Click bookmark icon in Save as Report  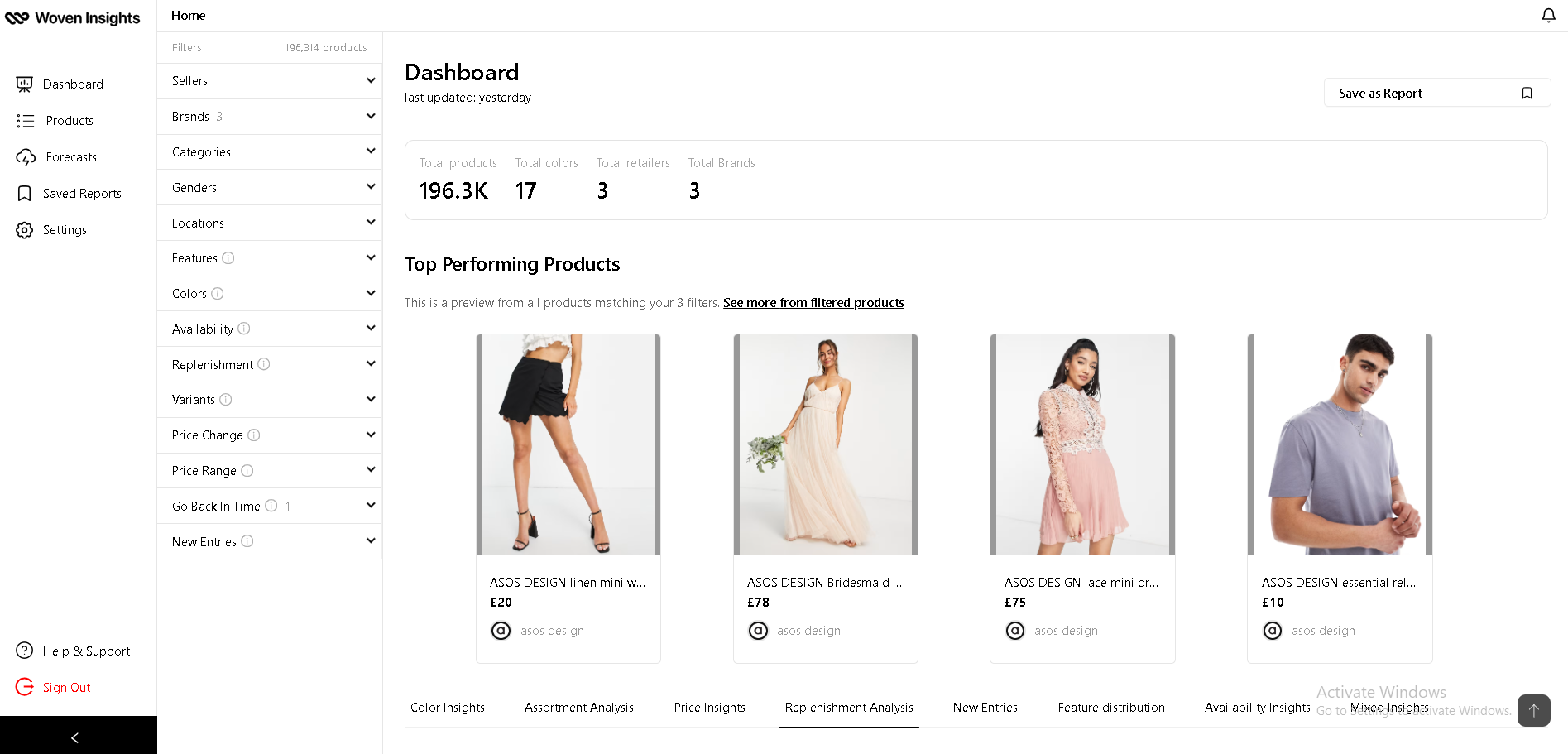pyautogui.click(x=1527, y=94)
